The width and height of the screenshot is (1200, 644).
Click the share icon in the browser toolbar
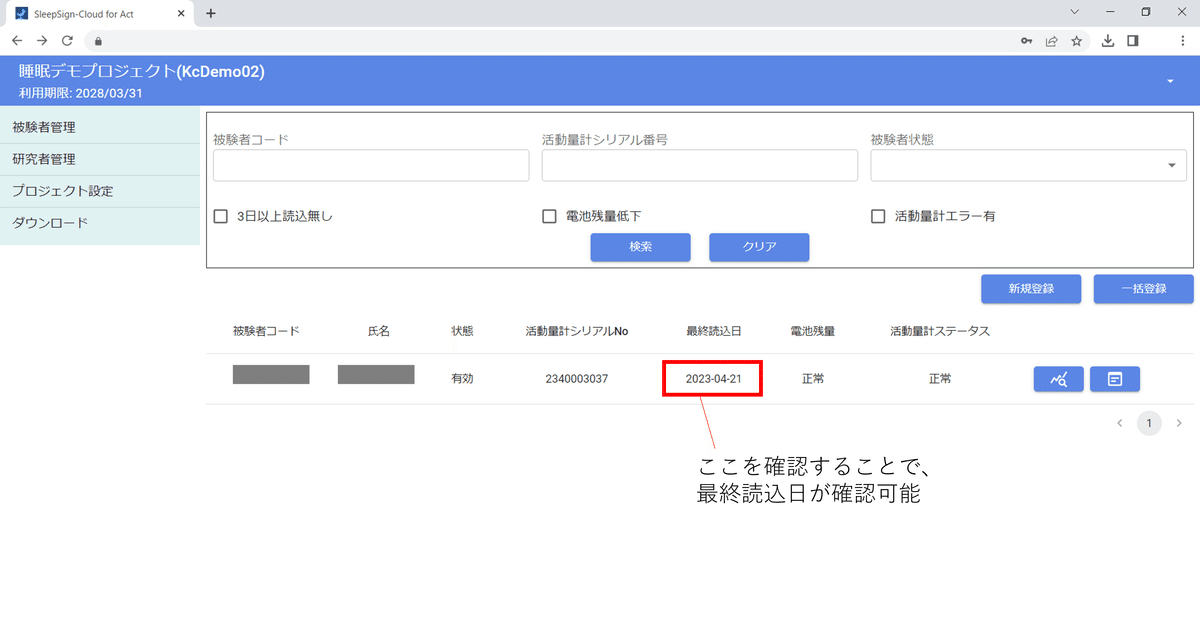(x=1051, y=41)
